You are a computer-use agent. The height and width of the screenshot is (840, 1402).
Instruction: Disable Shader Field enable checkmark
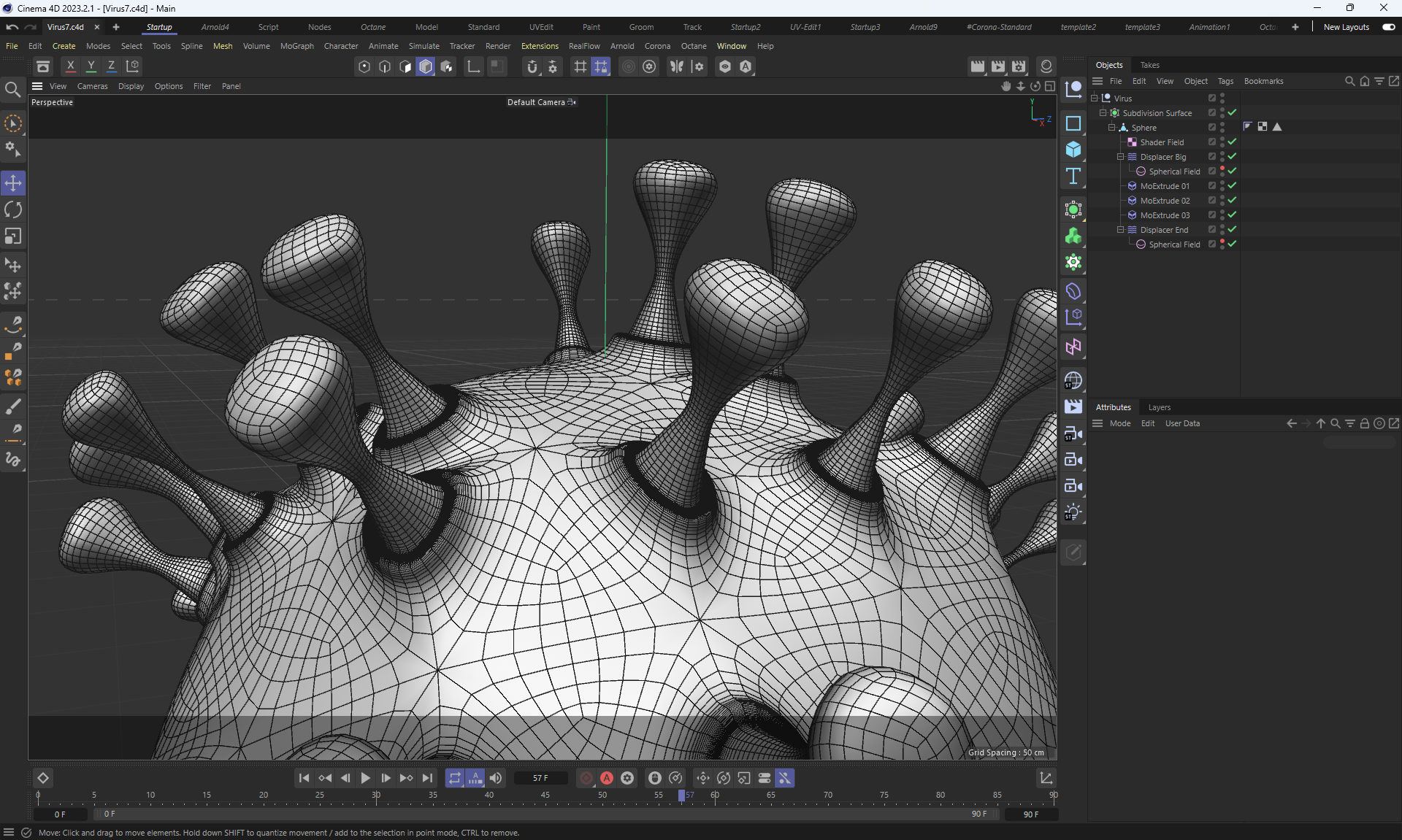coord(1232,142)
